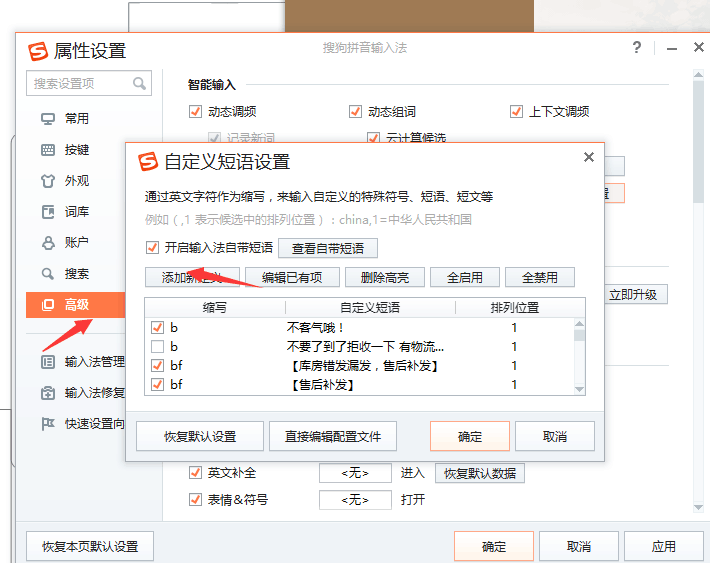The image size is (710, 563).
Task: Click the 全启用 button
Action: point(465,277)
